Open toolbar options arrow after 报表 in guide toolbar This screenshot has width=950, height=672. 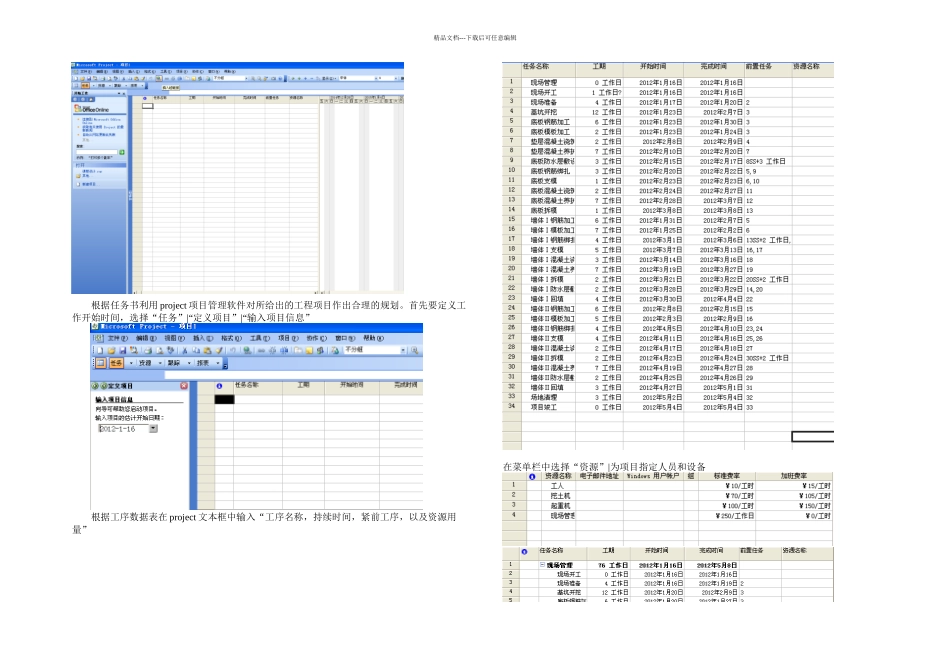(225, 366)
